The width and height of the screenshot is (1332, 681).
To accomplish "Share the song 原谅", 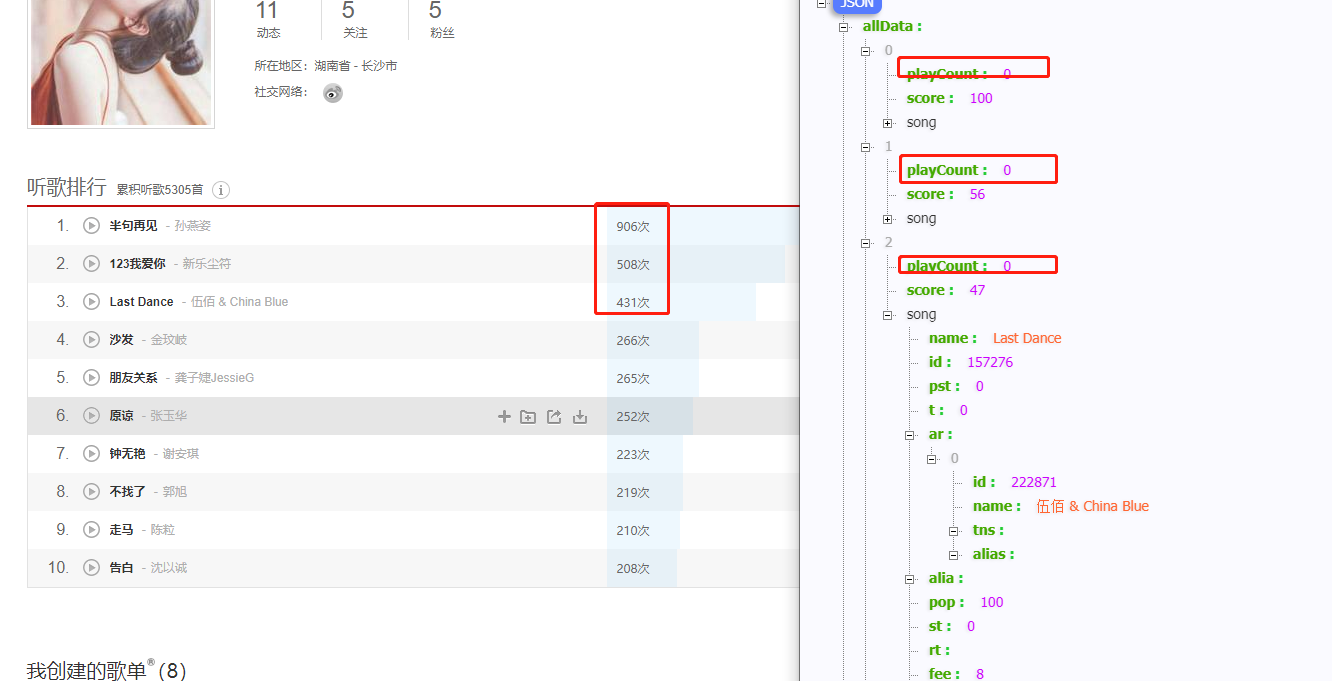I will (554, 417).
